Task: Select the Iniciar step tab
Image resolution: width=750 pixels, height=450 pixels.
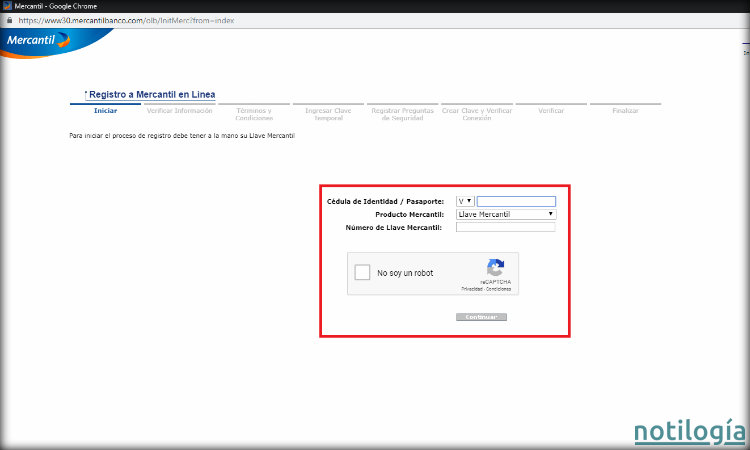Action: [105, 110]
